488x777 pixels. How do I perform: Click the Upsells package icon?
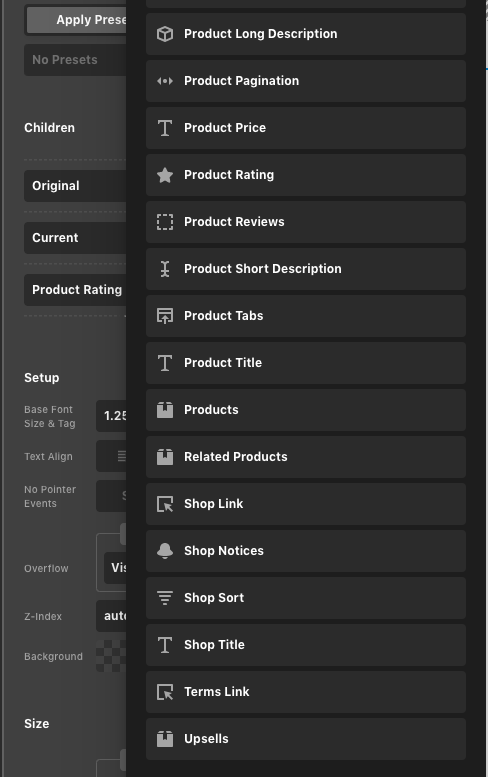pos(165,739)
